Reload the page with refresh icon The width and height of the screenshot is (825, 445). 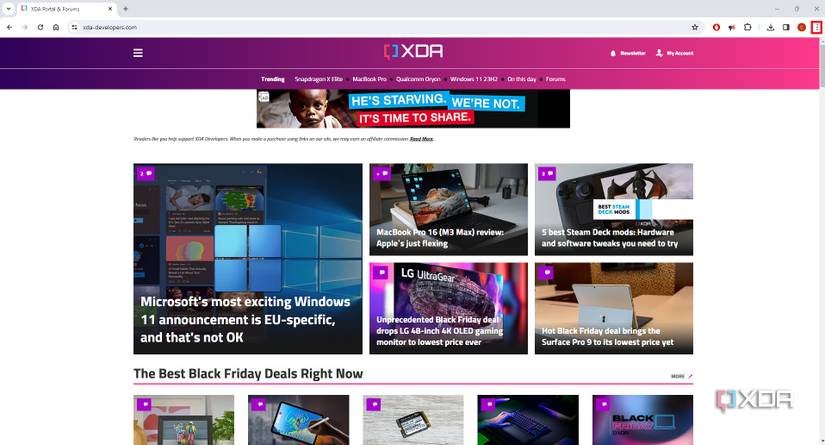41,27
